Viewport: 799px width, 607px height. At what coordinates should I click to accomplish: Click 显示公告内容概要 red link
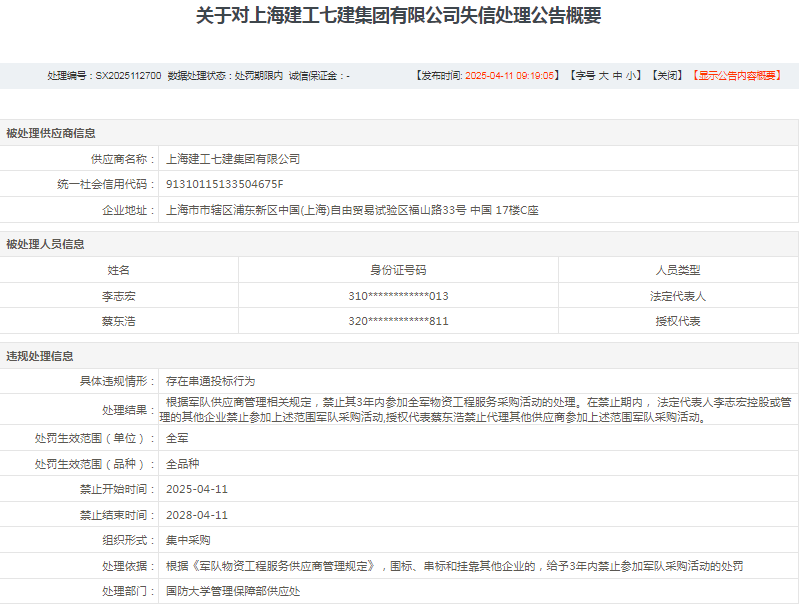737,76
